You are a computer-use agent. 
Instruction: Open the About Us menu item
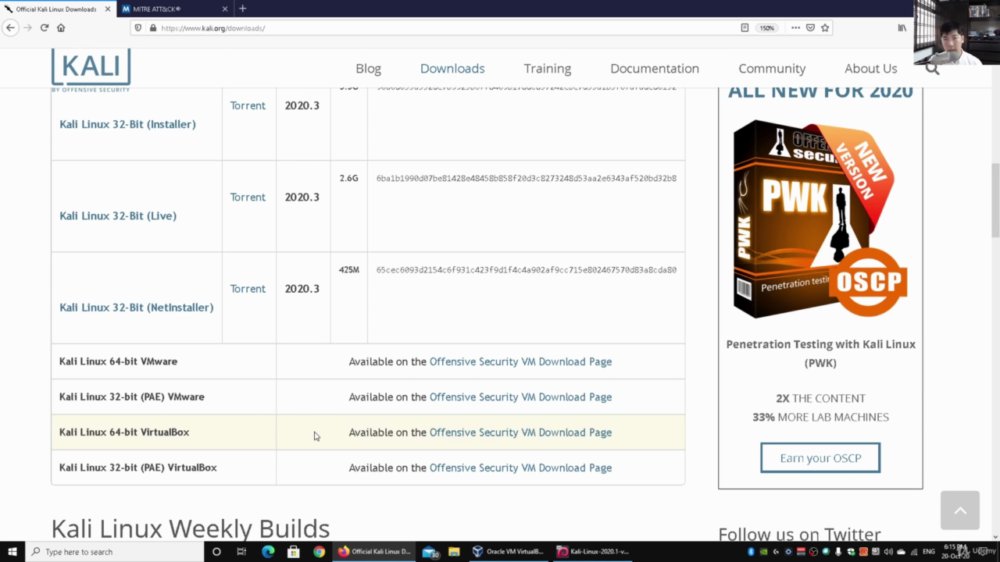click(x=871, y=68)
